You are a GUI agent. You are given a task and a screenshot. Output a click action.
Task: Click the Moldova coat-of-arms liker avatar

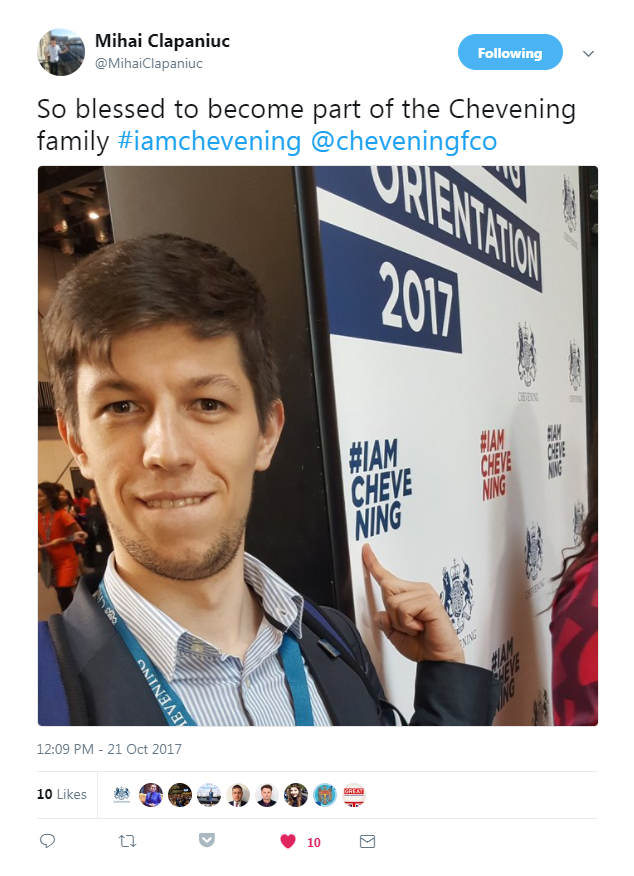tap(325, 794)
